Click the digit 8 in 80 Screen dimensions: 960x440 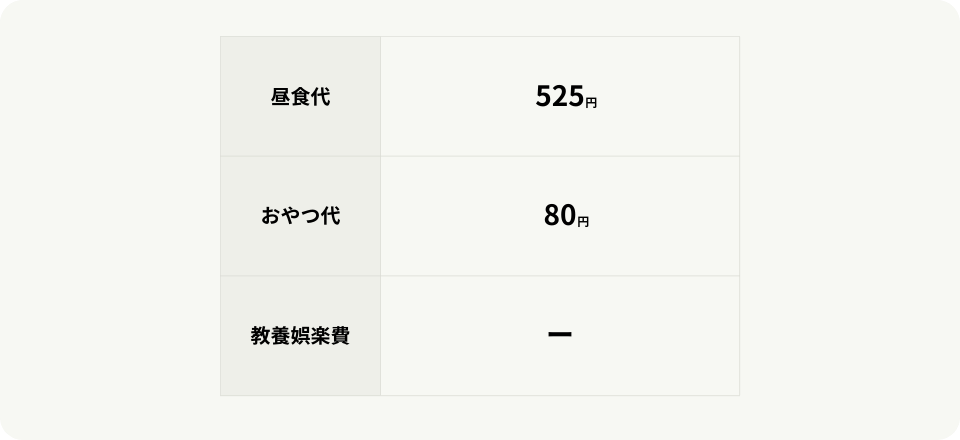click(x=552, y=216)
